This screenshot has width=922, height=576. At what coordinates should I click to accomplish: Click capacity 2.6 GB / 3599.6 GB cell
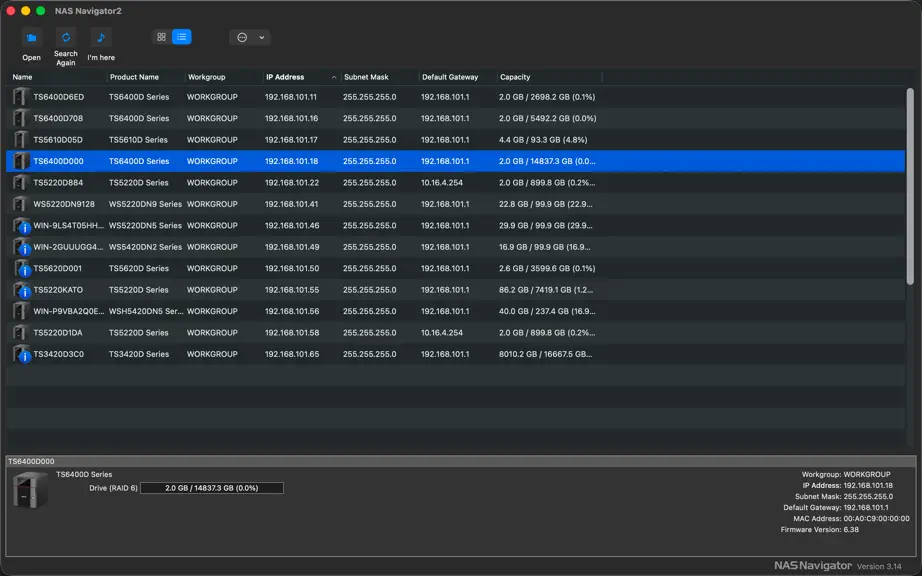[x=547, y=269]
